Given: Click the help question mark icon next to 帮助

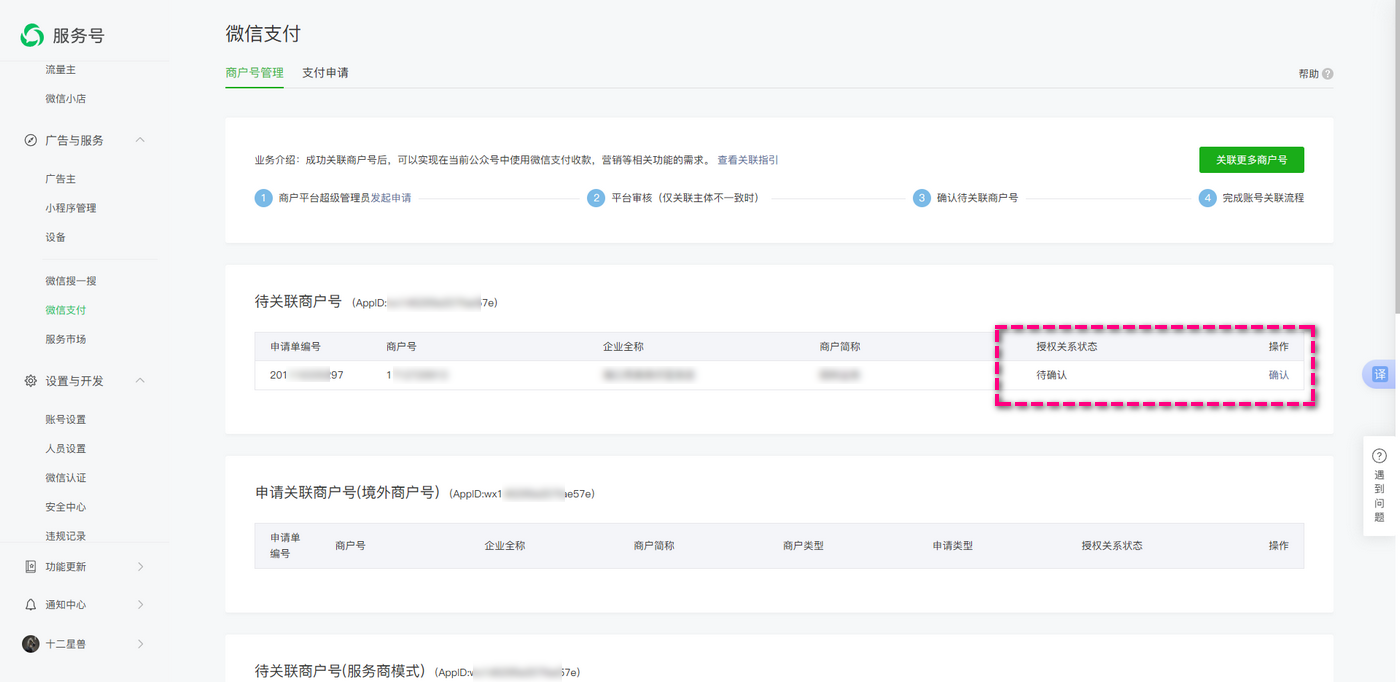Looking at the screenshot, I should click(1328, 74).
